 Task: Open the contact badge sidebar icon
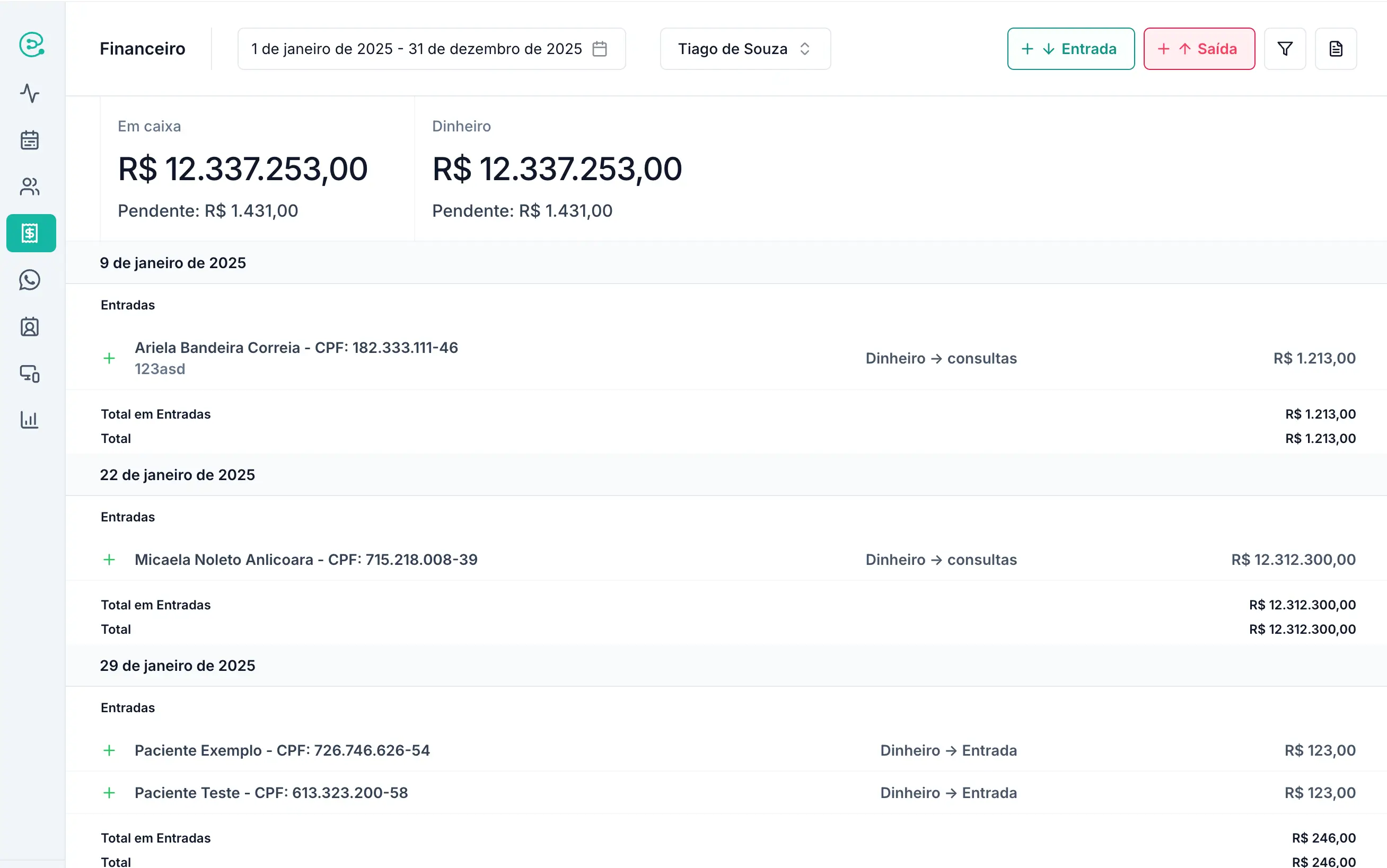(x=30, y=326)
